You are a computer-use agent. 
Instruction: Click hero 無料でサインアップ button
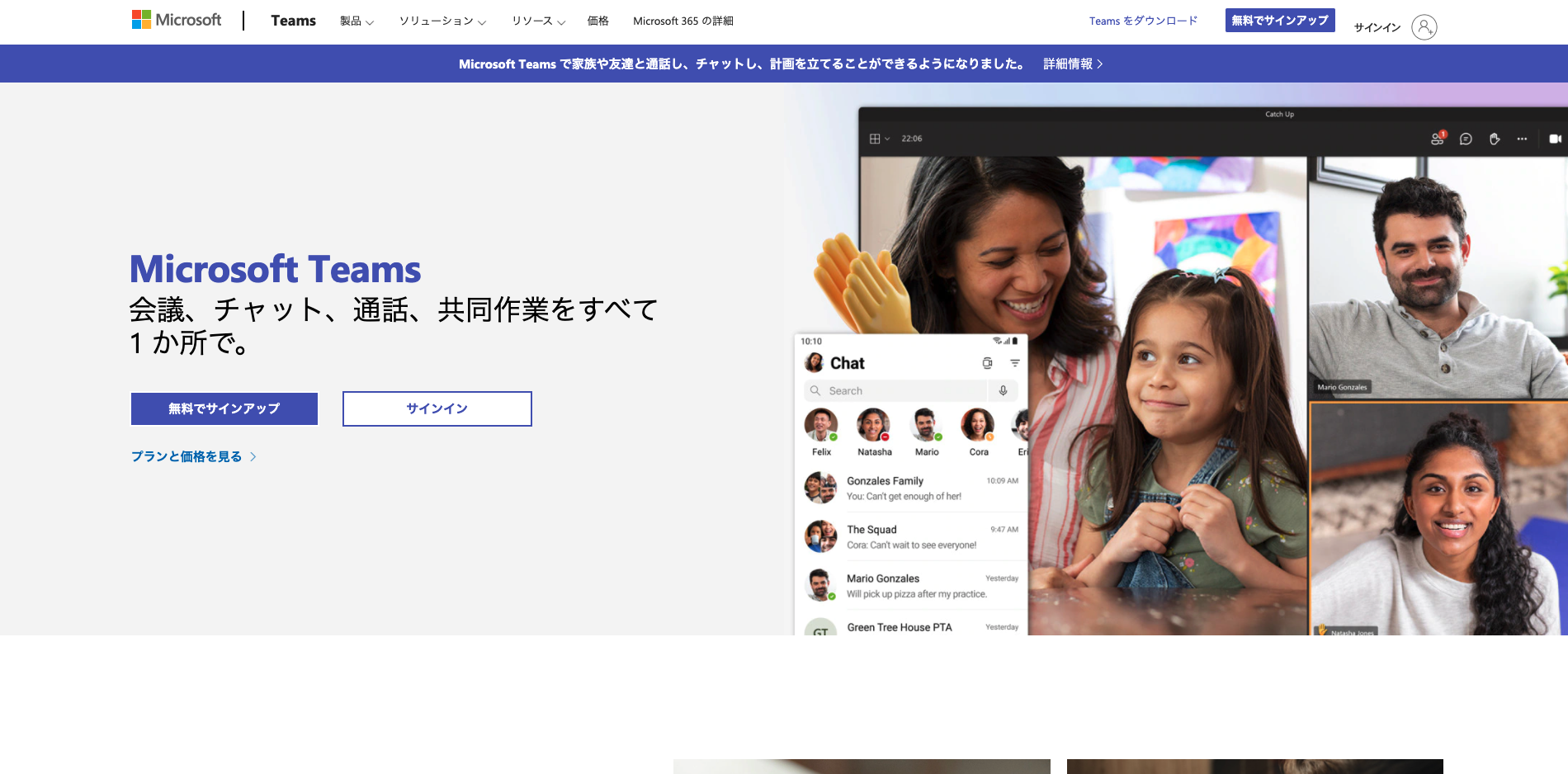point(224,408)
